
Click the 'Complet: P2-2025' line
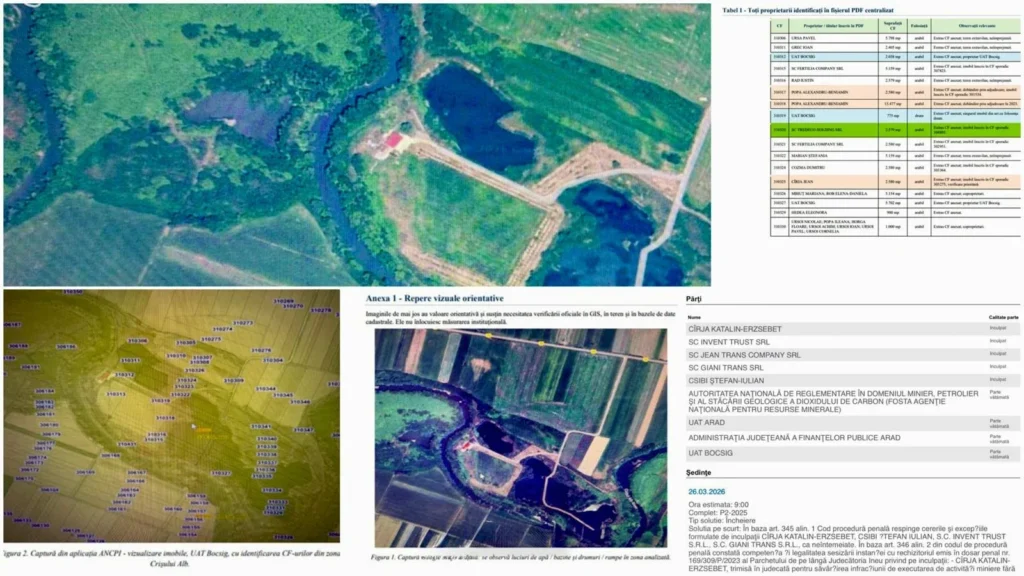pos(716,513)
